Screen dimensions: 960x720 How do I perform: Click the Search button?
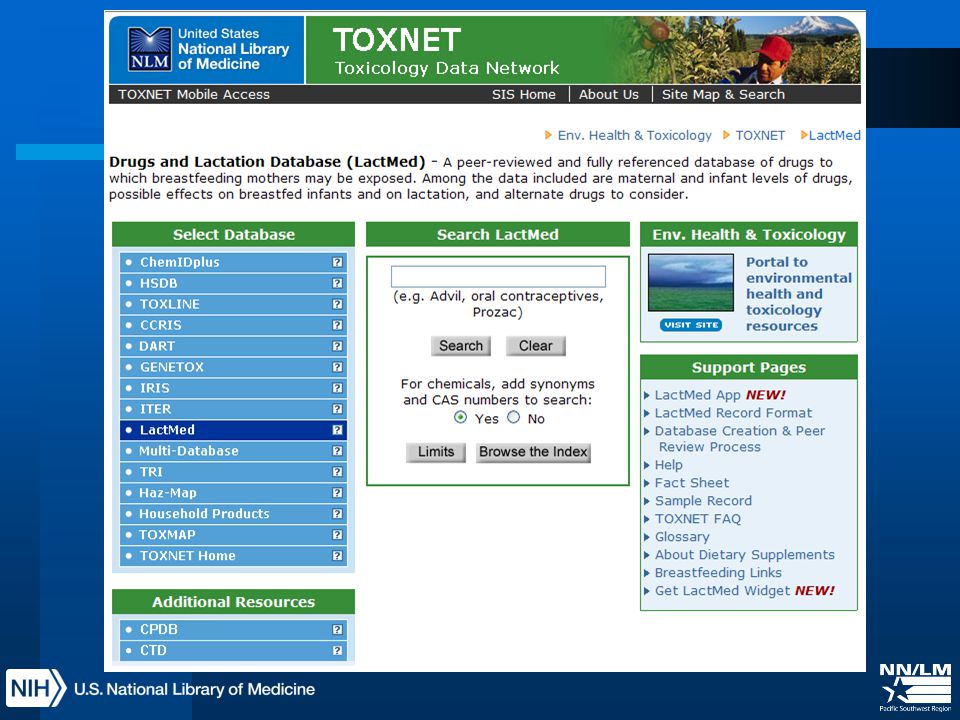coord(460,346)
